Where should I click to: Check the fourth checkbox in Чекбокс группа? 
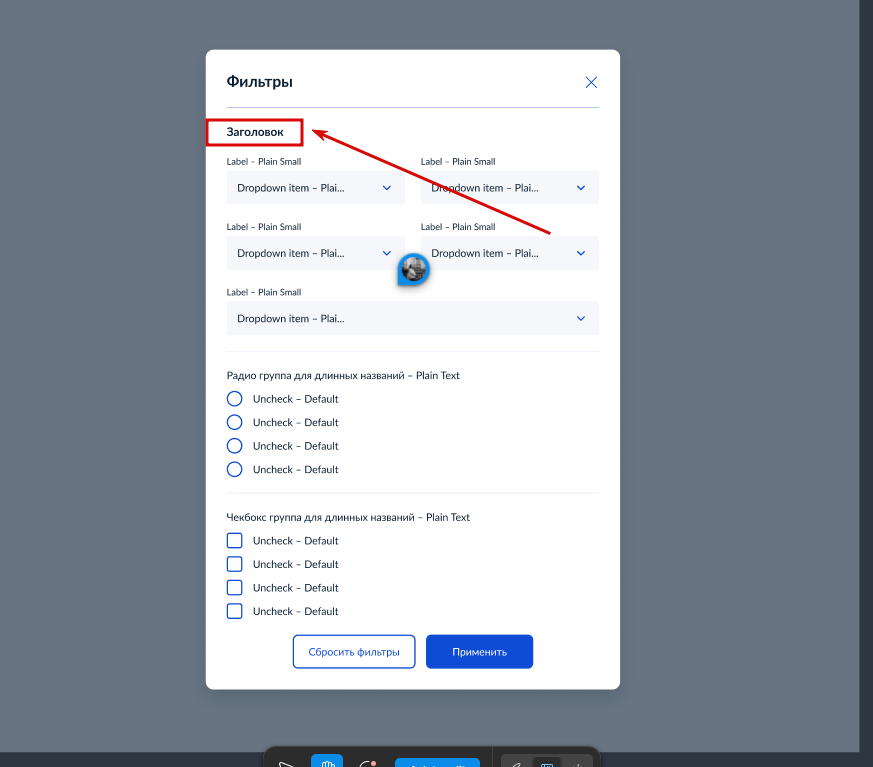point(234,611)
